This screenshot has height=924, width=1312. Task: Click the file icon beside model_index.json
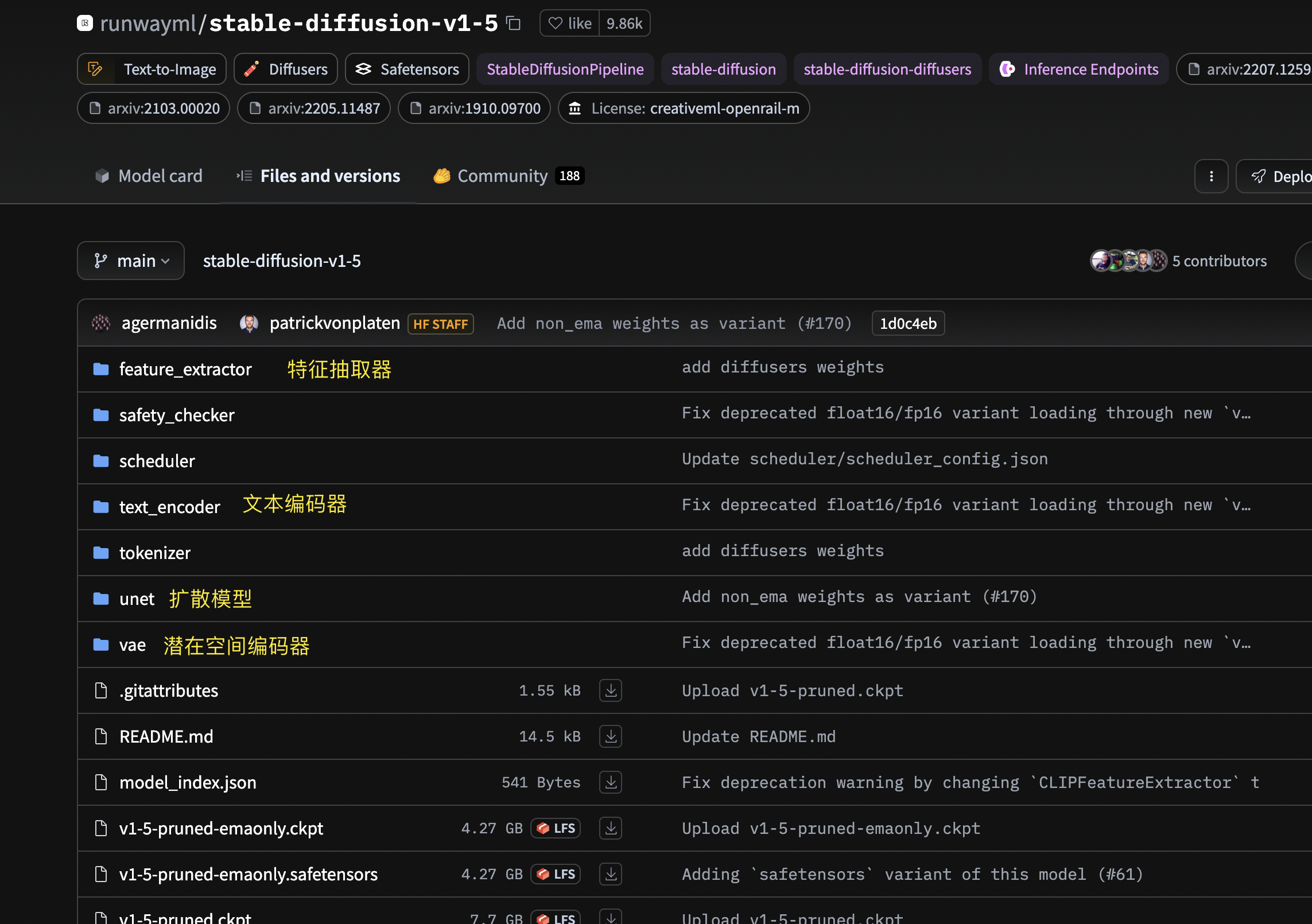(101, 782)
